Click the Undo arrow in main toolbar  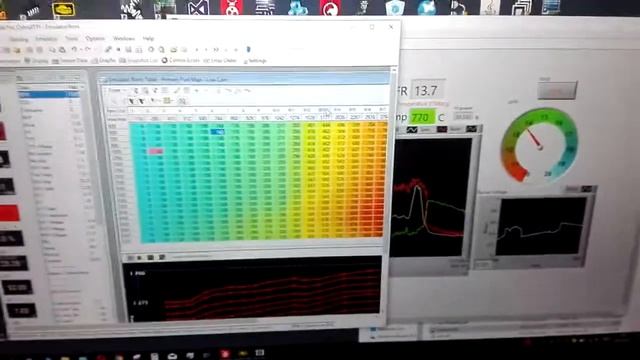pyautogui.click(x=74, y=49)
